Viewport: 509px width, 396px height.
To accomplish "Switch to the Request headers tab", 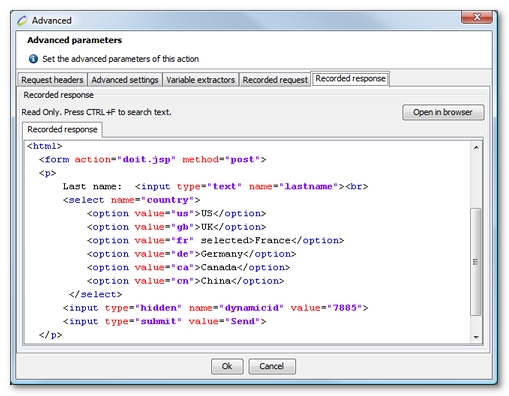I will point(52,80).
